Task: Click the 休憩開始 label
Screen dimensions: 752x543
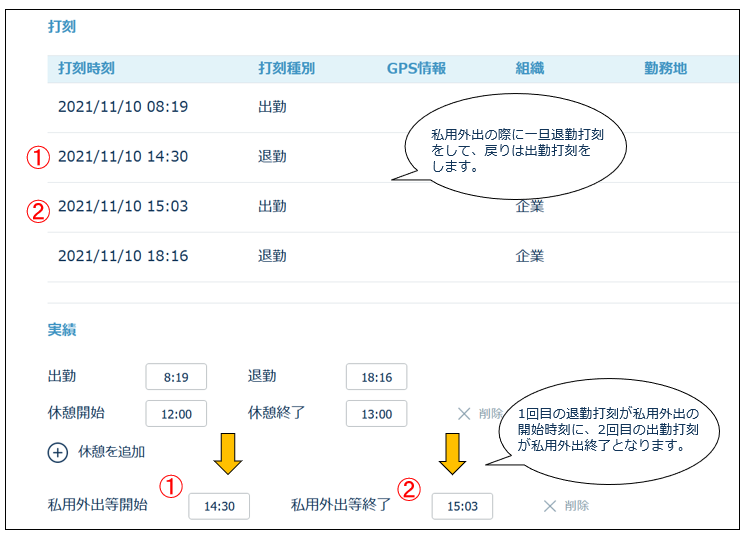Action: [76, 413]
